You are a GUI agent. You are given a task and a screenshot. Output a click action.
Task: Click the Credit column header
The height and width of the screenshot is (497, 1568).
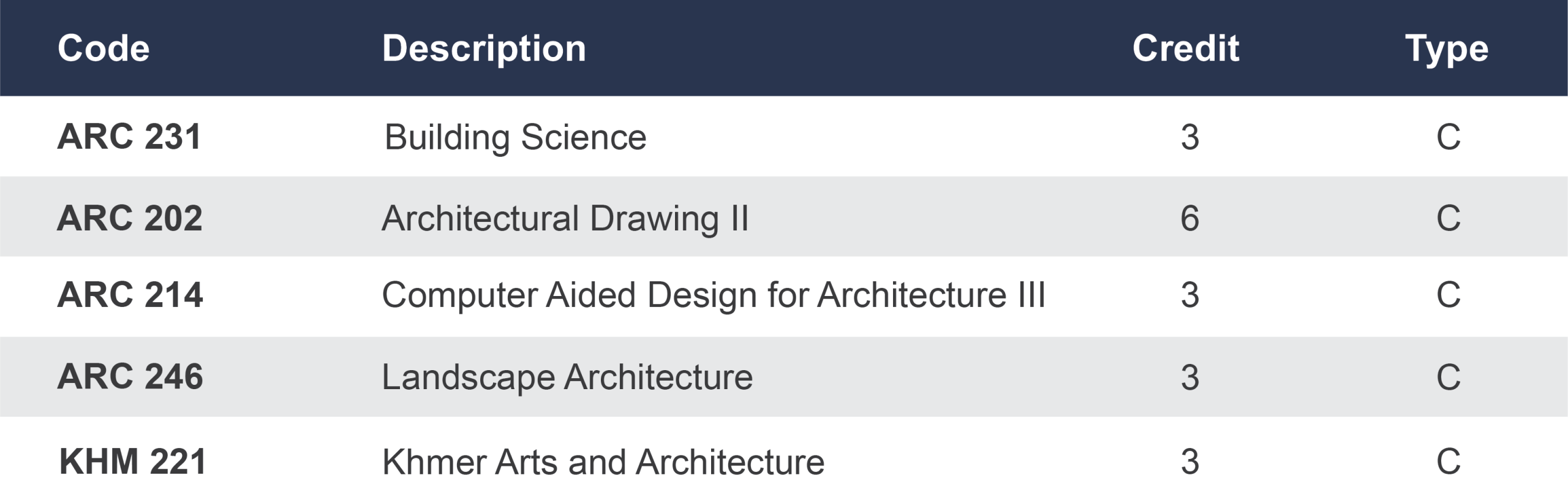click(x=1186, y=48)
